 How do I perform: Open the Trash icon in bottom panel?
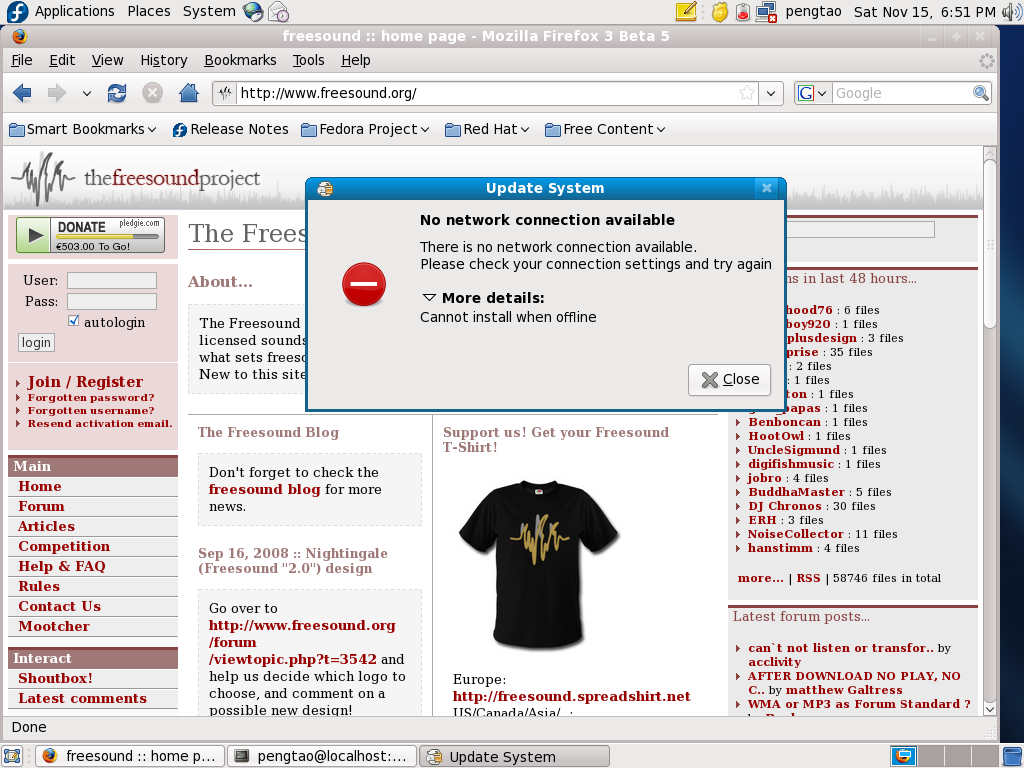(x=1012, y=756)
